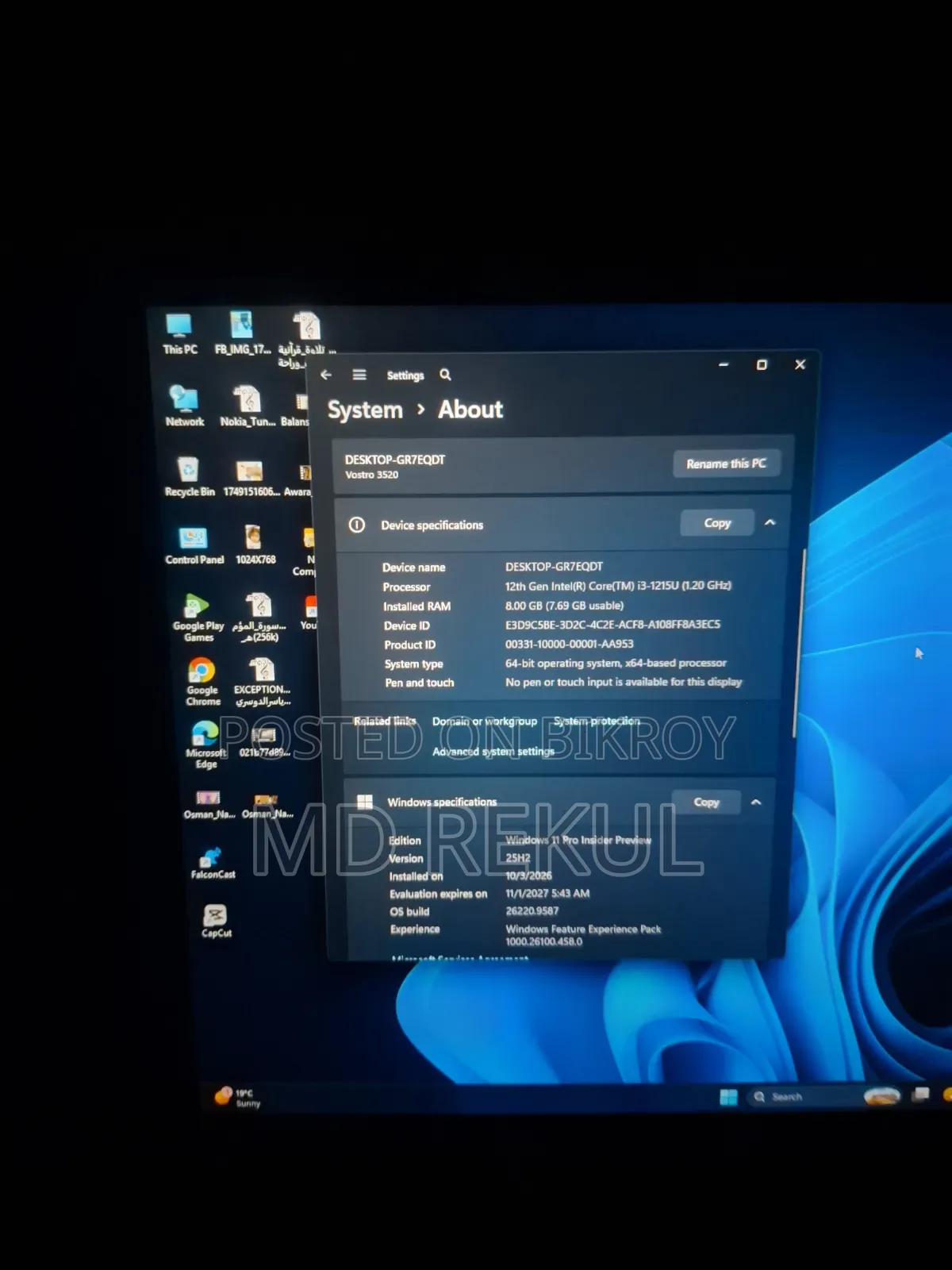Click the Processor value i3-1215U text

pos(618,586)
